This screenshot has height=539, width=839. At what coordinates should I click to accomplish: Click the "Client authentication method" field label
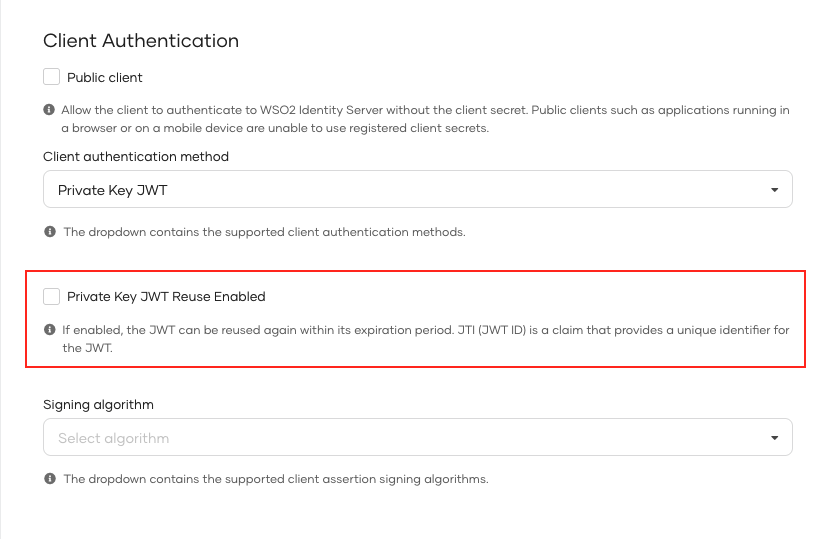(x=136, y=157)
